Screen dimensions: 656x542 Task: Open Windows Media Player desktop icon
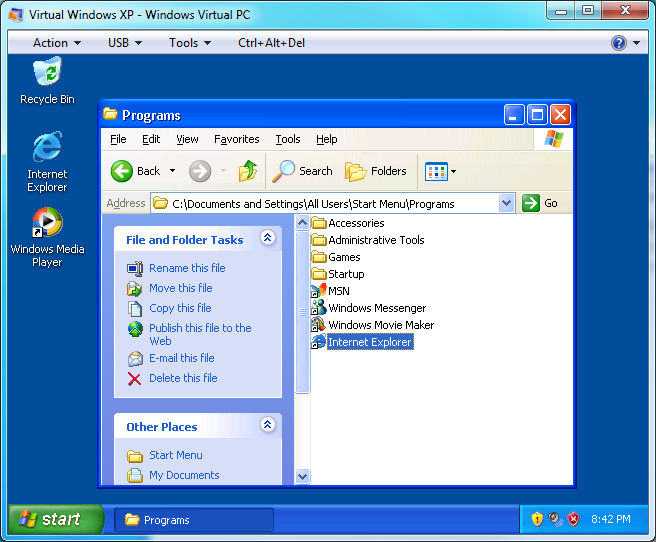47,237
